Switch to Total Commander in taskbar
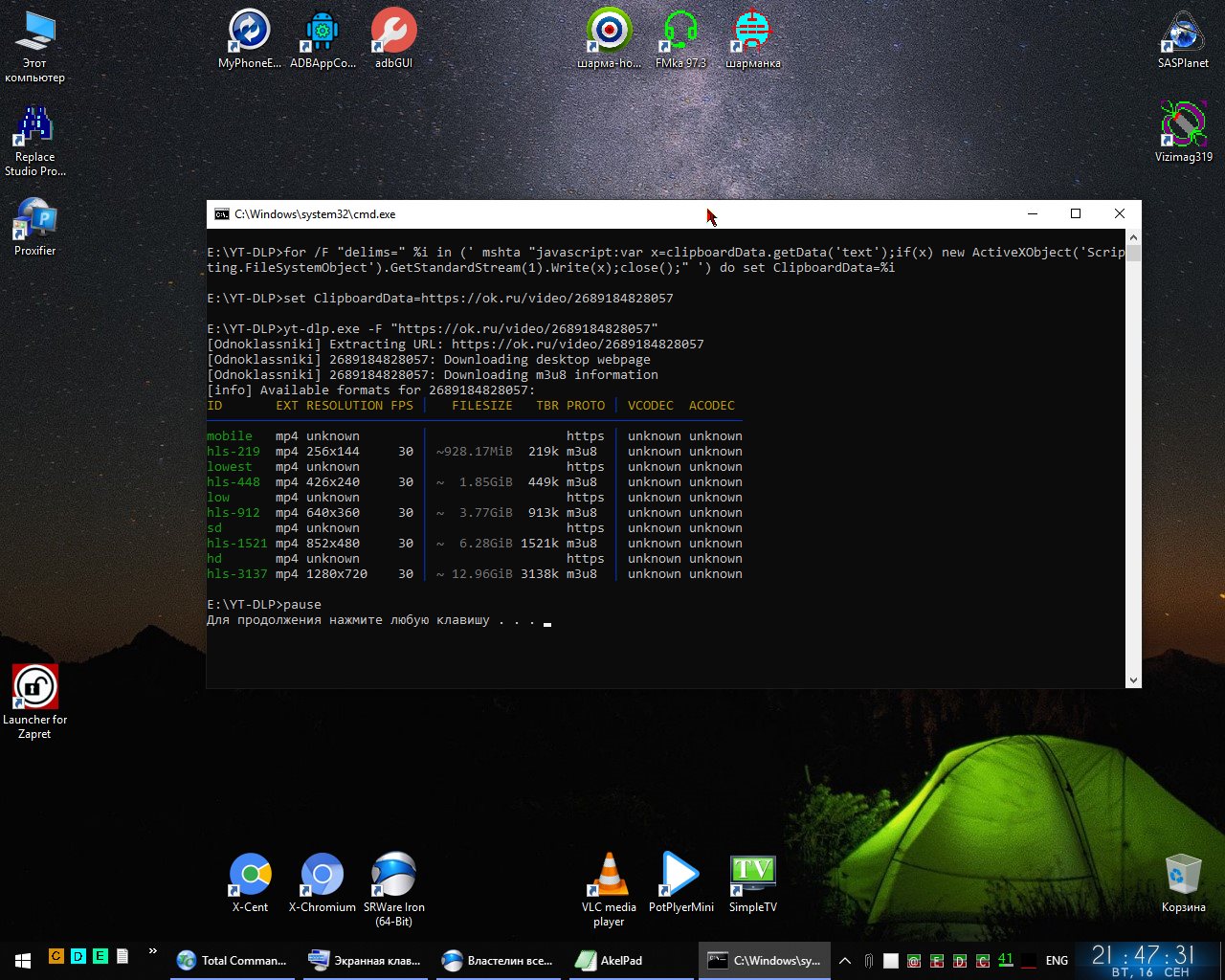Viewport: 1225px width, 980px height. [233, 960]
